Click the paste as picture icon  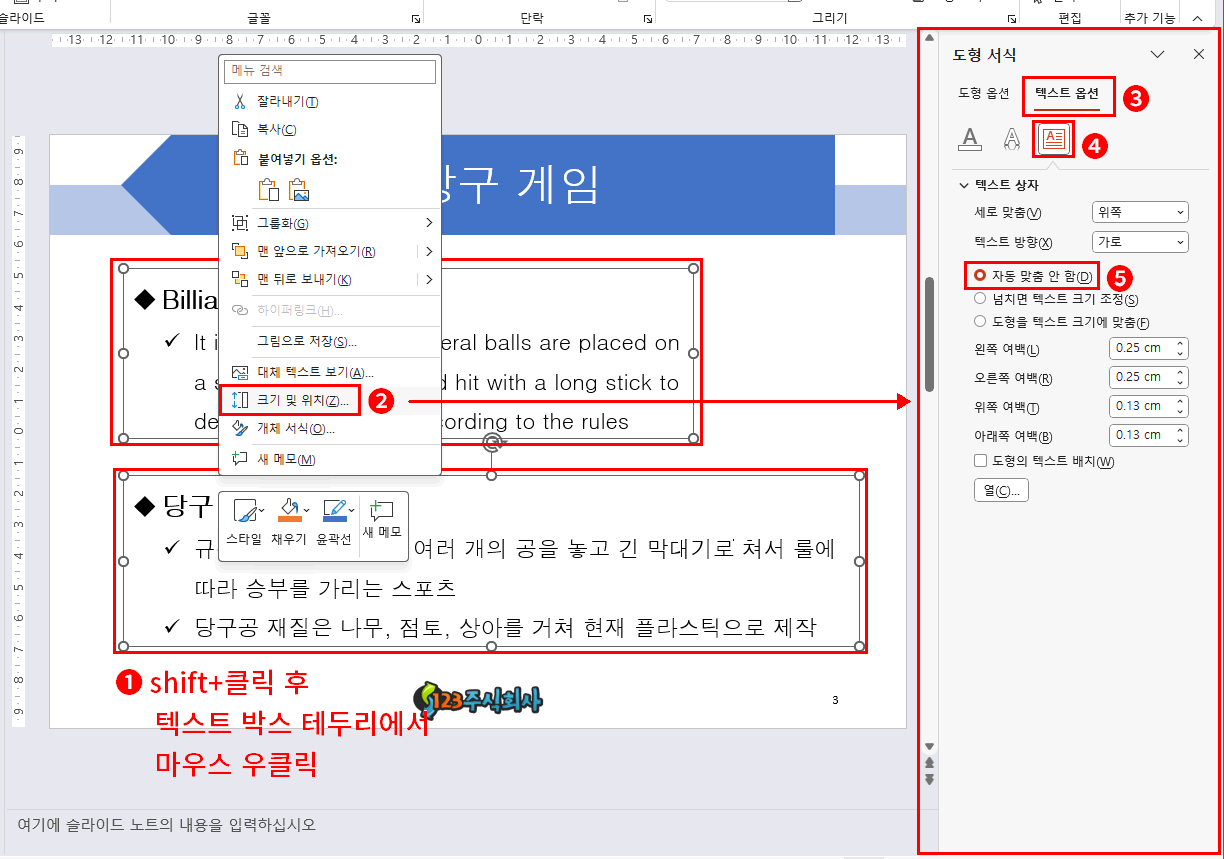click(x=299, y=190)
